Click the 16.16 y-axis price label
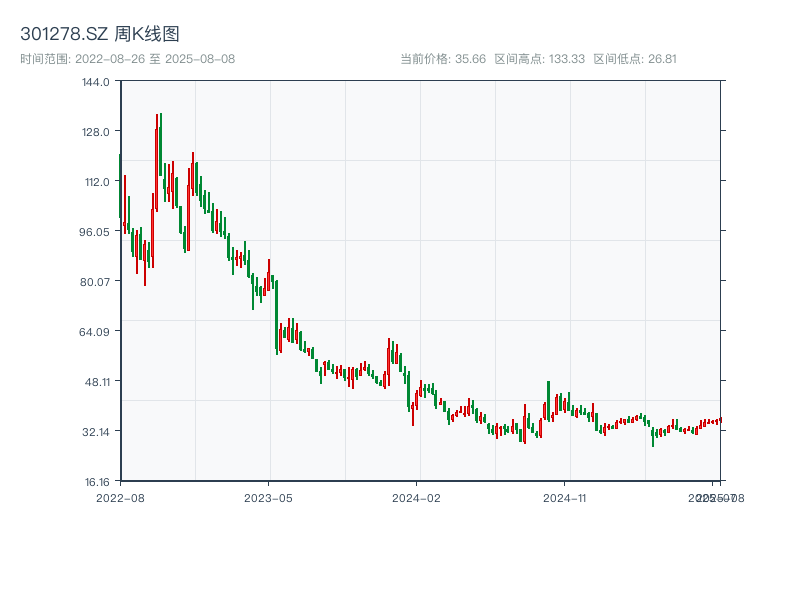 click(97, 479)
